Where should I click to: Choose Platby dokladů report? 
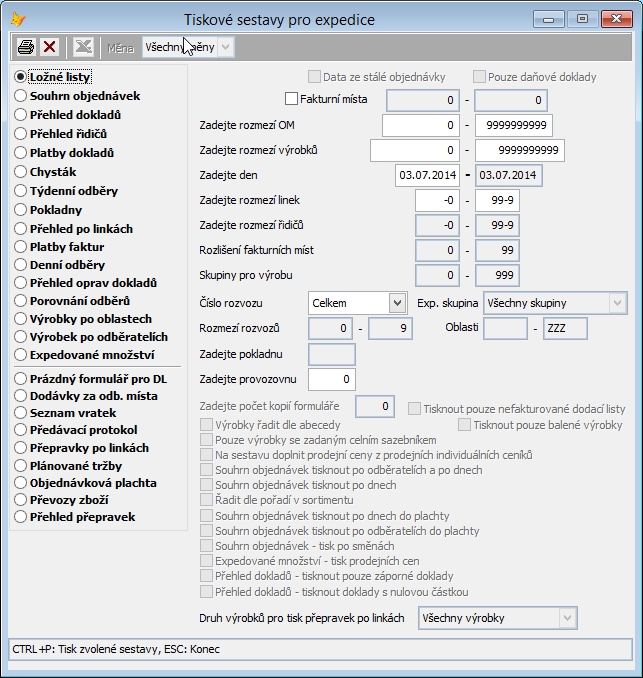point(20,153)
